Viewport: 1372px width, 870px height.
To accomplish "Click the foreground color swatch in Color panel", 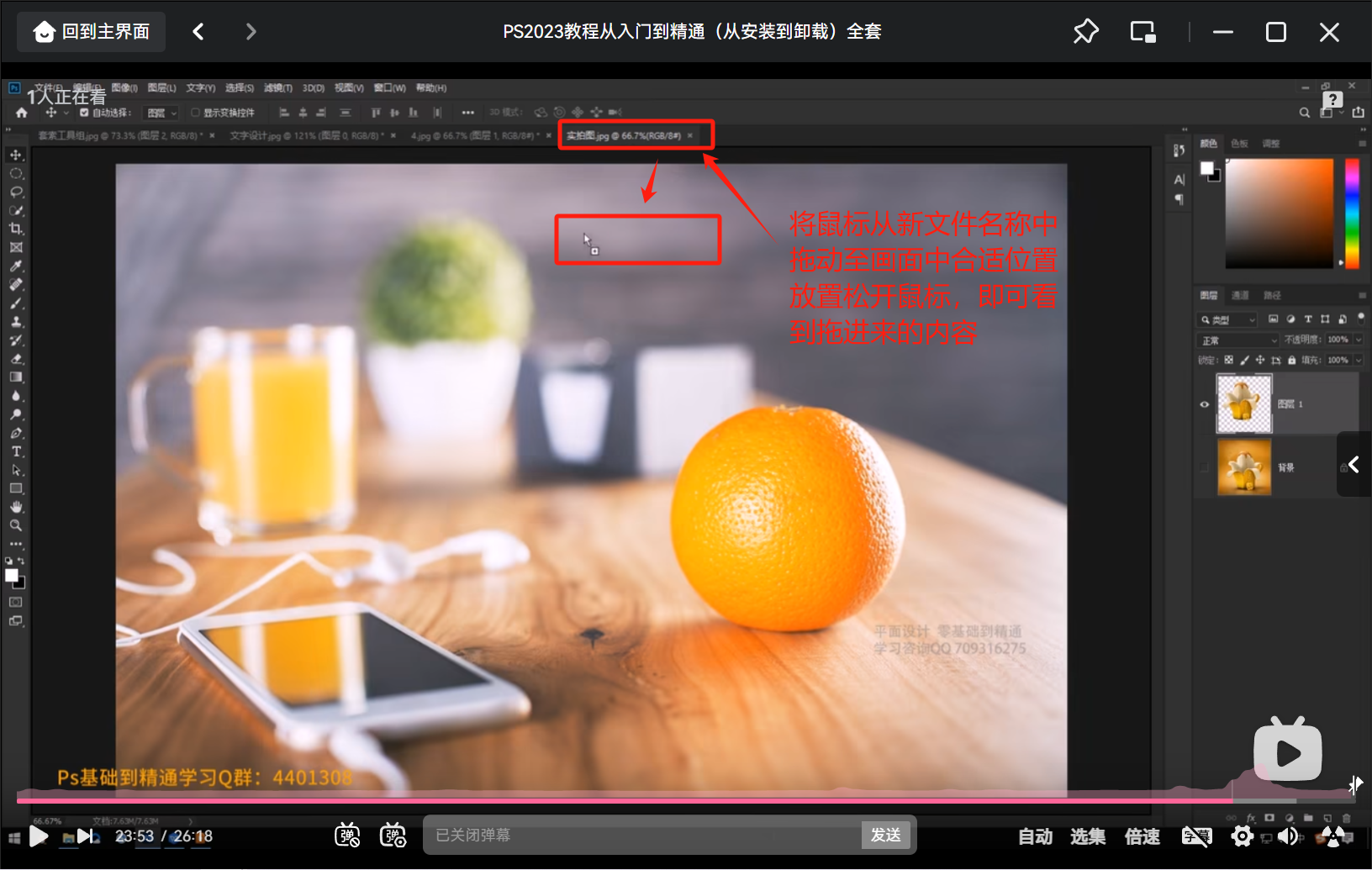I will click(1207, 167).
